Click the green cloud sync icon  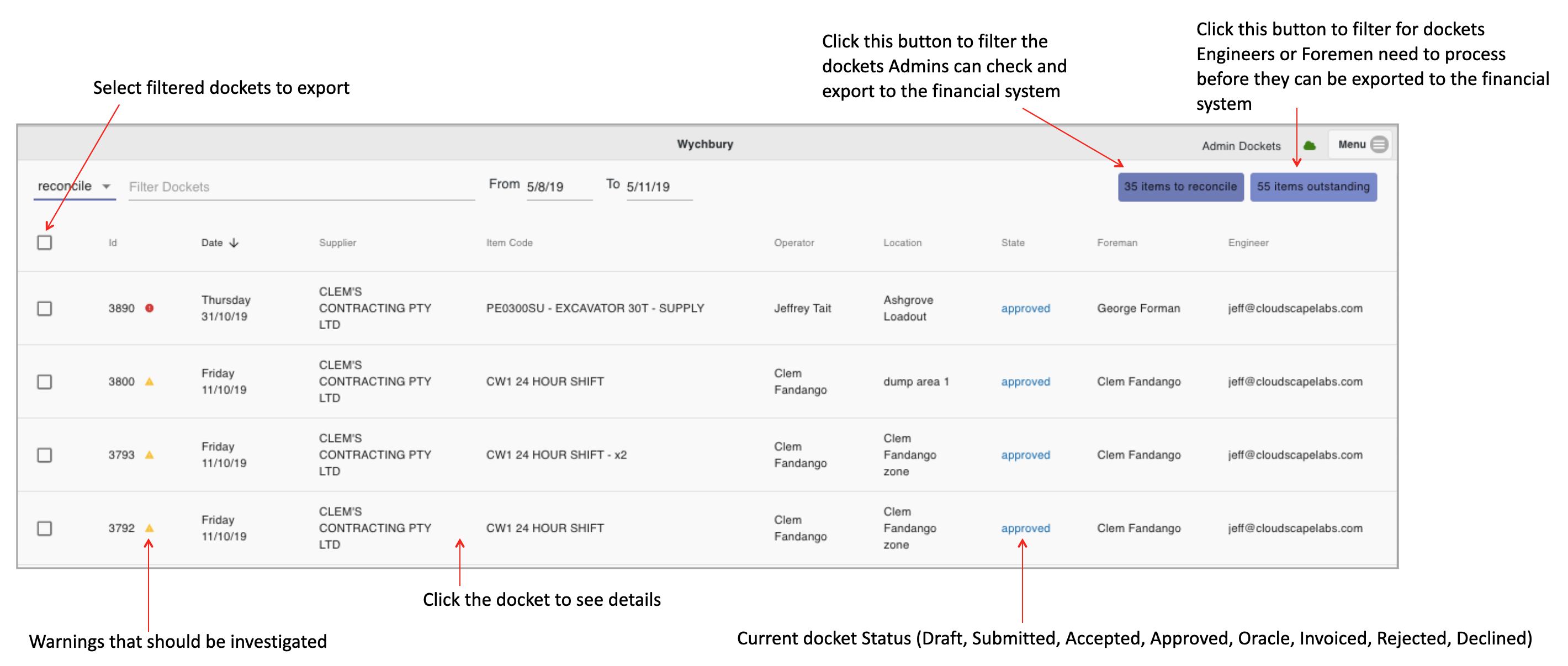(1309, 145)
